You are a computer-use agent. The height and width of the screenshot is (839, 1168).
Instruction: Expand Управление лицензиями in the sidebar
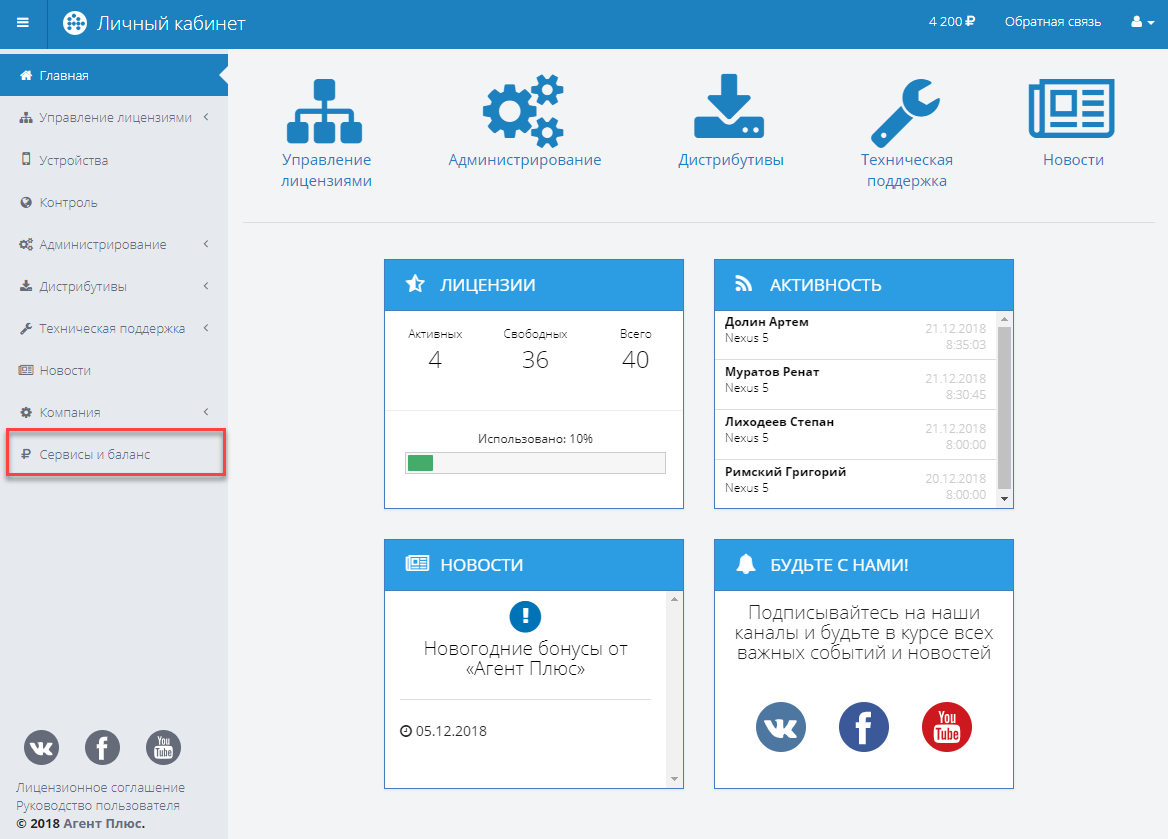[x=114, y=118]
